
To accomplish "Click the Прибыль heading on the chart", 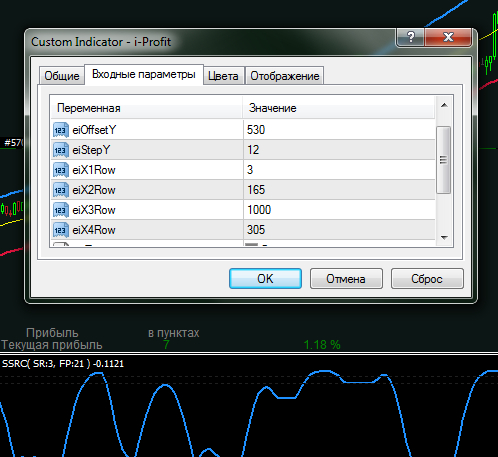I will click(52, 333).
